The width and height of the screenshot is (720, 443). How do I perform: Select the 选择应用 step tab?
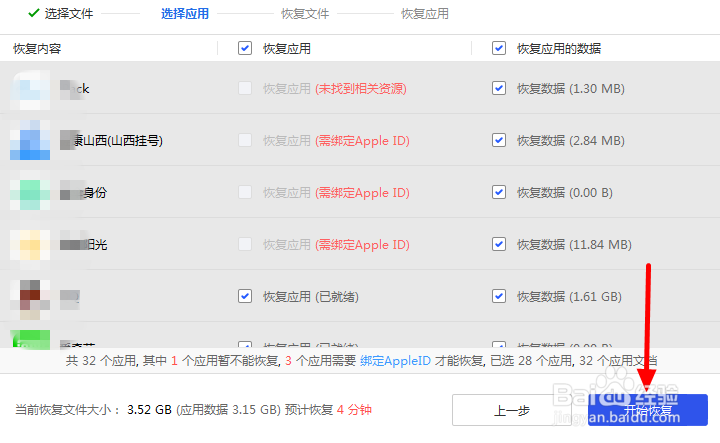tap(185, 14)
